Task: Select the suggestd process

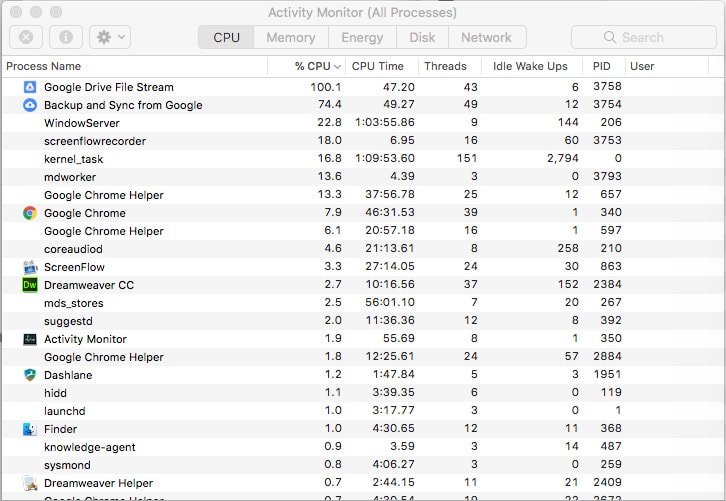Action: 68,321
